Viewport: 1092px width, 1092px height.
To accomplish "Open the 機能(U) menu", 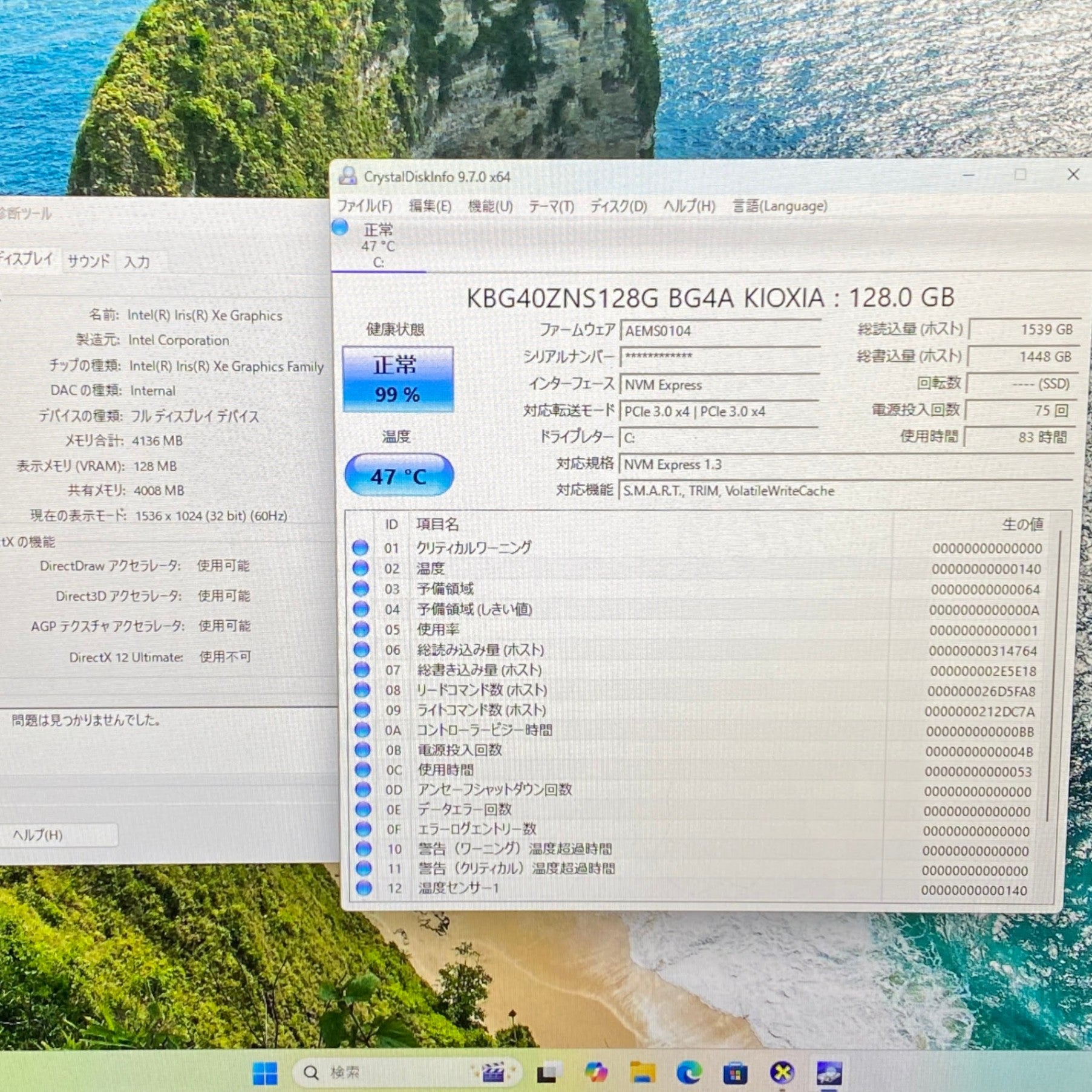I will click(490, 206).
